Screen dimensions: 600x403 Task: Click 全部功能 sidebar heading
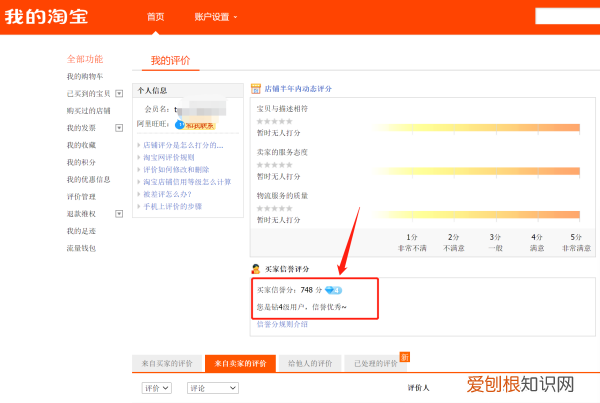pos(85,59)
